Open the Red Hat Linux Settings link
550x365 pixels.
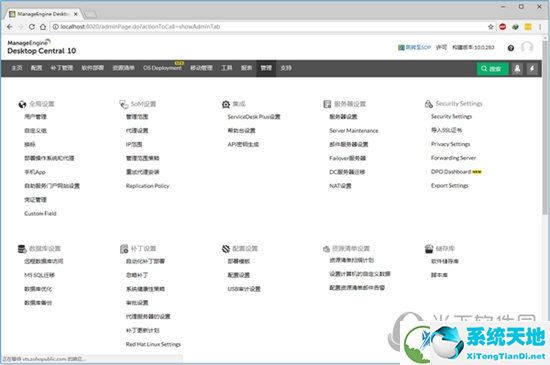153,344
